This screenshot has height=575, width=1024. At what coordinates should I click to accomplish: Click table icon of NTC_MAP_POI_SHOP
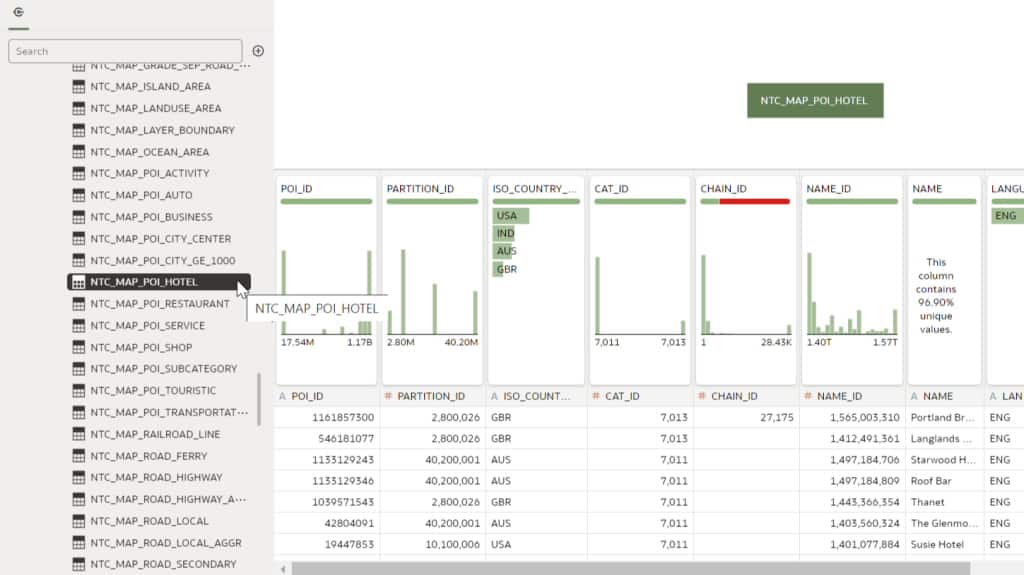78,347
